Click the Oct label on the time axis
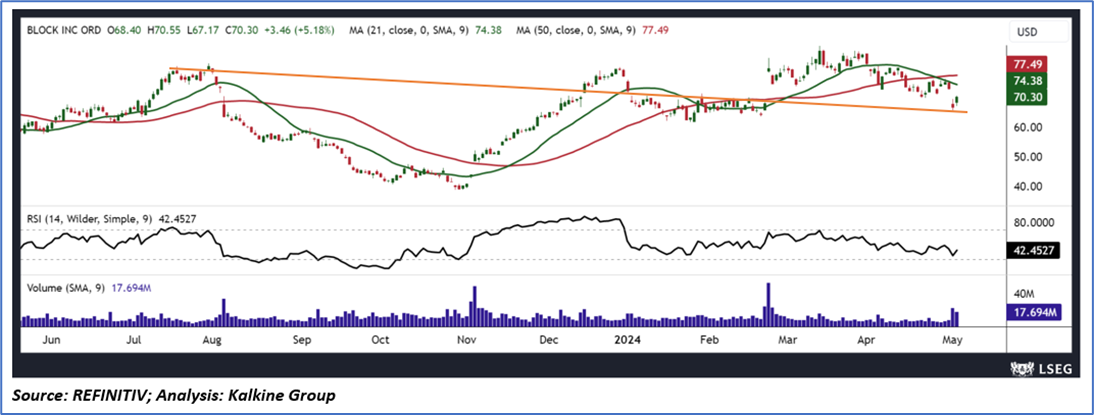Screen dimensions: 1094x415 coord(380,341)
